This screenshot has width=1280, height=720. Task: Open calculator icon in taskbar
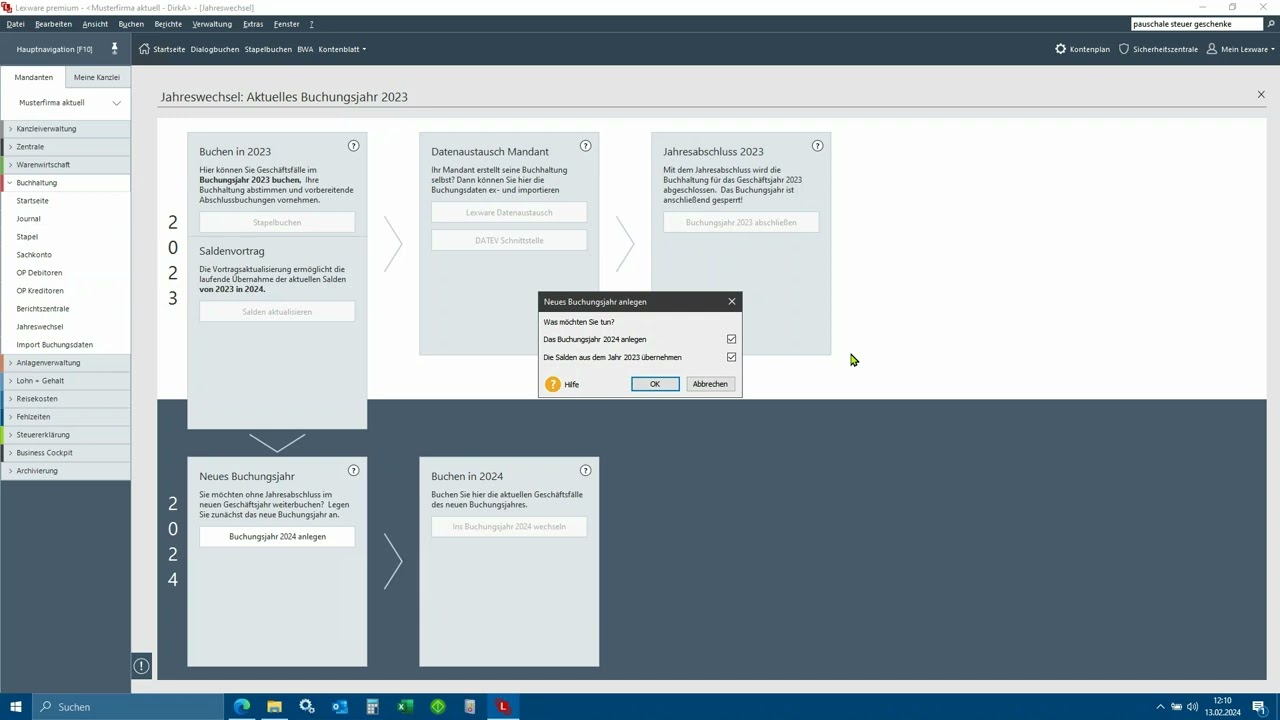click(372, 707)
